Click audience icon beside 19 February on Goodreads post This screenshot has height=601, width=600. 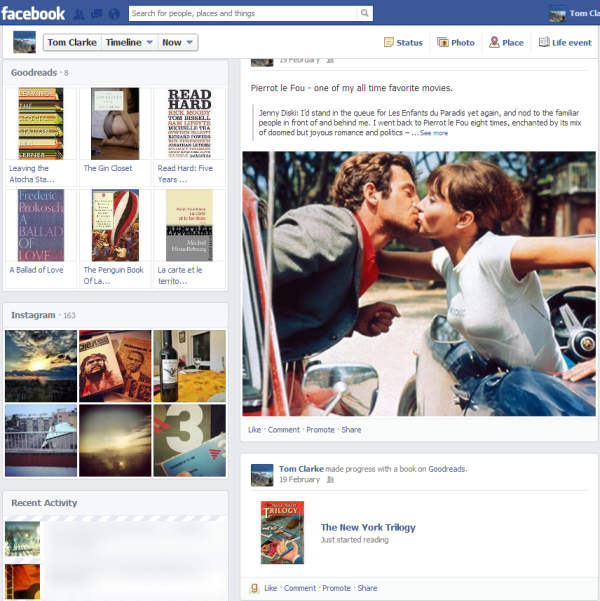pos(330,479)
